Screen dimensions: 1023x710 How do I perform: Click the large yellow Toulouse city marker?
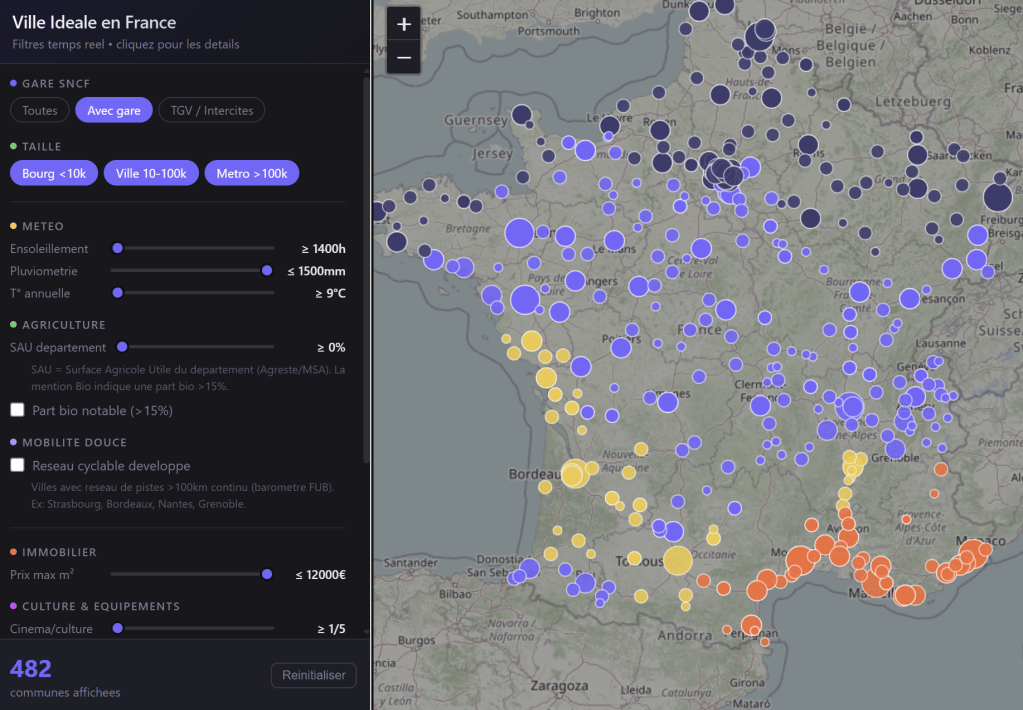(677, 561)
